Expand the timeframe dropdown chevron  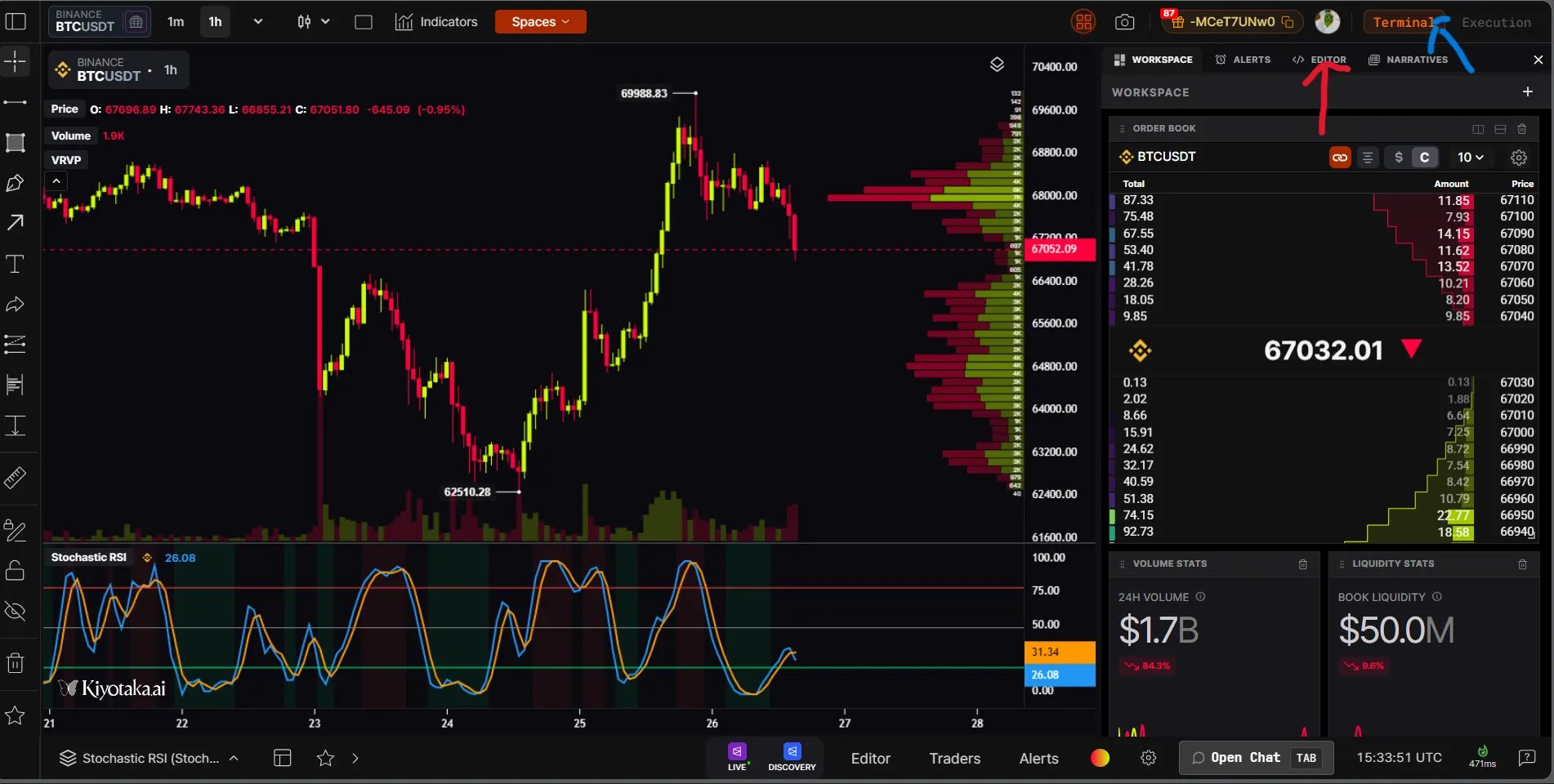[x=258, y=21]
